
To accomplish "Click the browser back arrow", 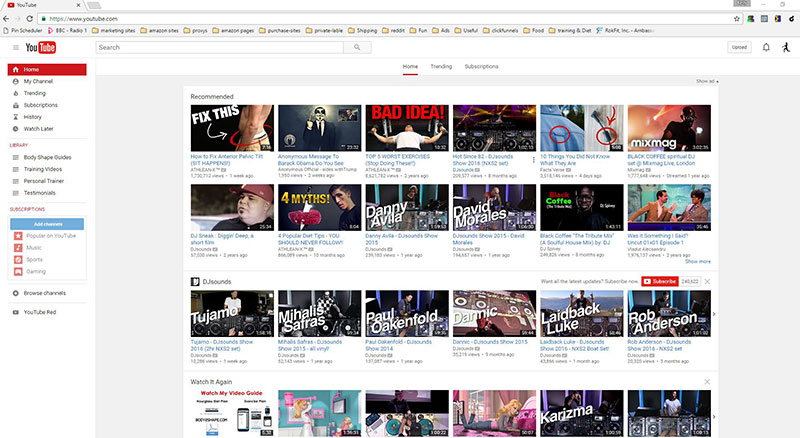I will 6,18.
